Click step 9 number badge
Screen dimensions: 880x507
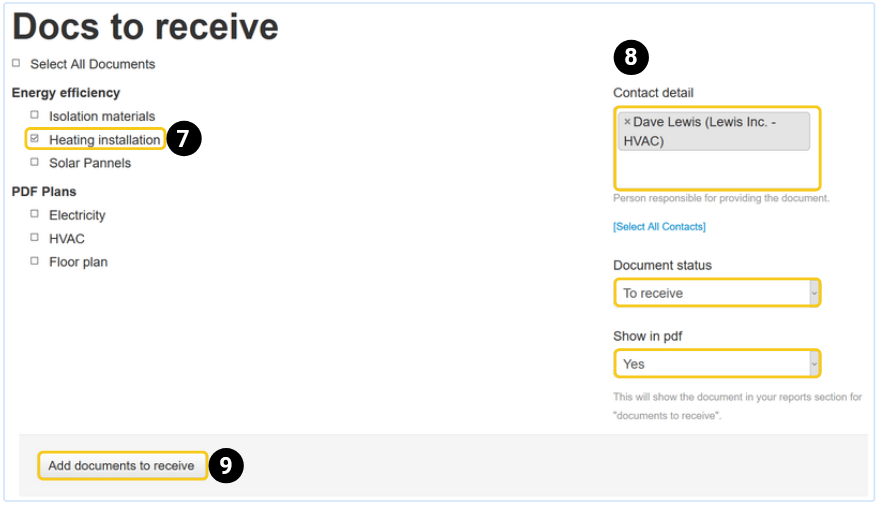pyautogui.click(x=226, y=465)
